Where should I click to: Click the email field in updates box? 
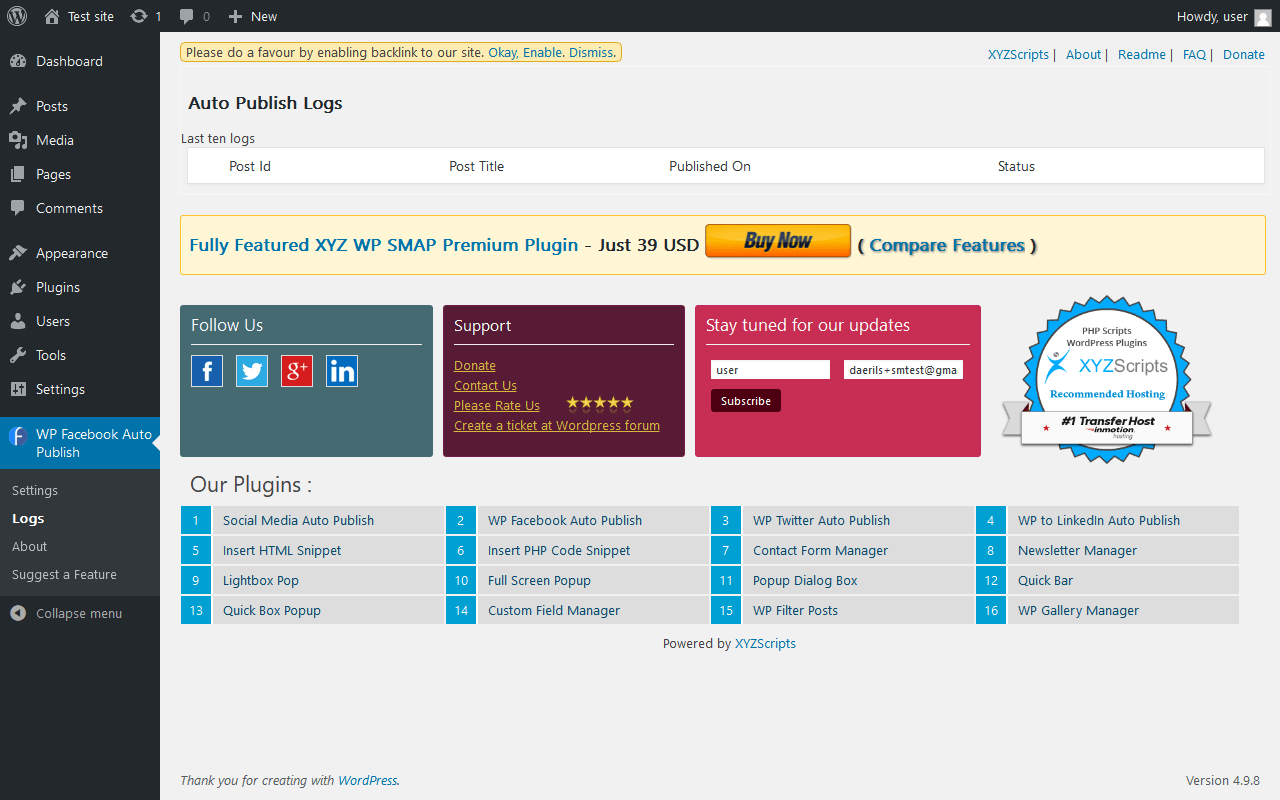point(903,370)
